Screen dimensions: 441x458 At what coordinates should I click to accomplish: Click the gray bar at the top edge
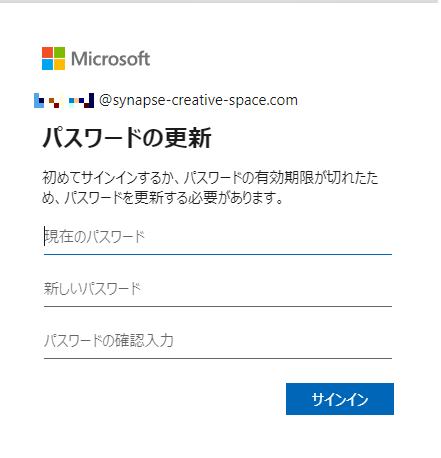219,1
